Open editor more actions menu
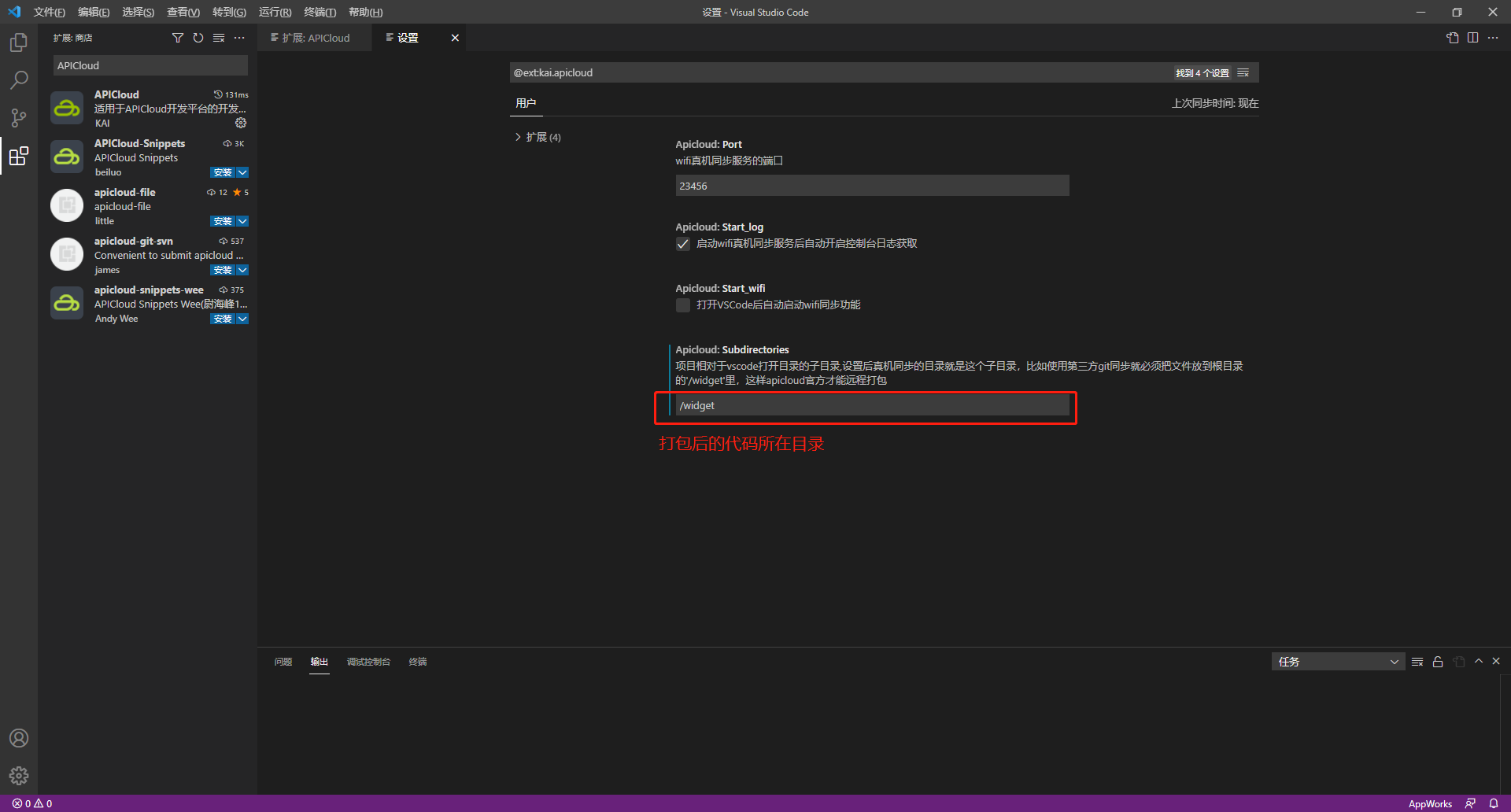This screenshot has width=1511, height=812. (x=1493, y=38)
